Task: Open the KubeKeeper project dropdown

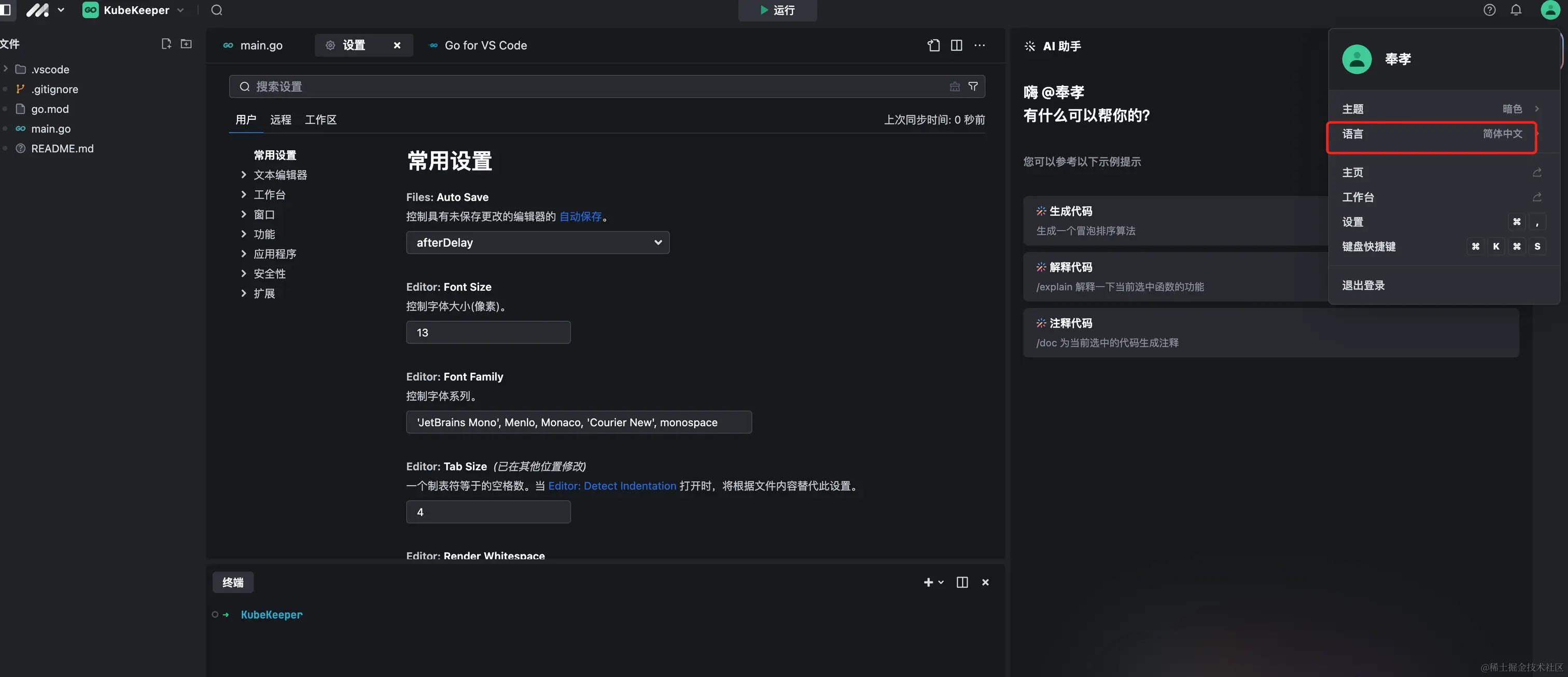Action: pos(134,10)
